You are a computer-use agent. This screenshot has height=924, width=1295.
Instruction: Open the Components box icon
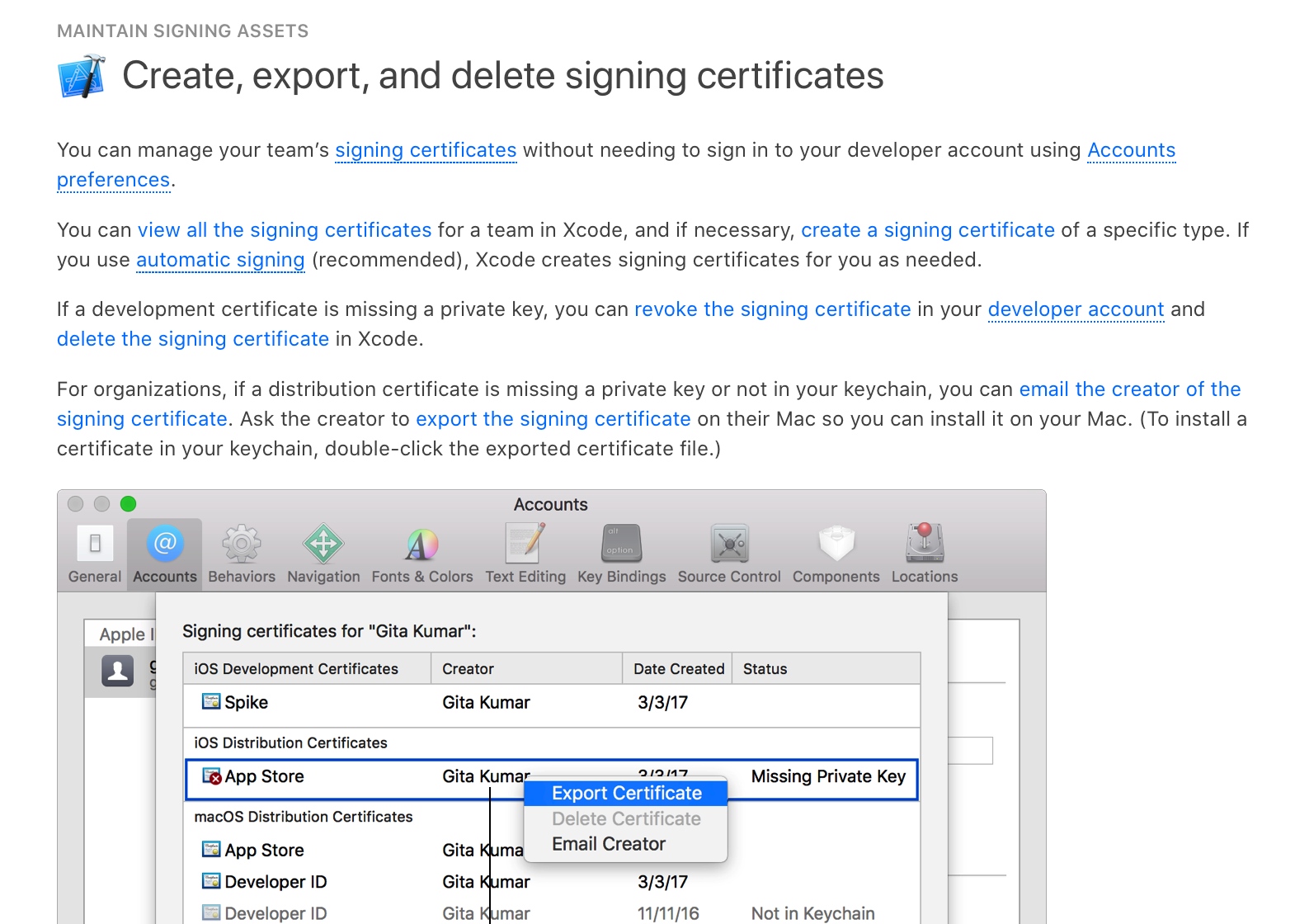coord(836,544)
